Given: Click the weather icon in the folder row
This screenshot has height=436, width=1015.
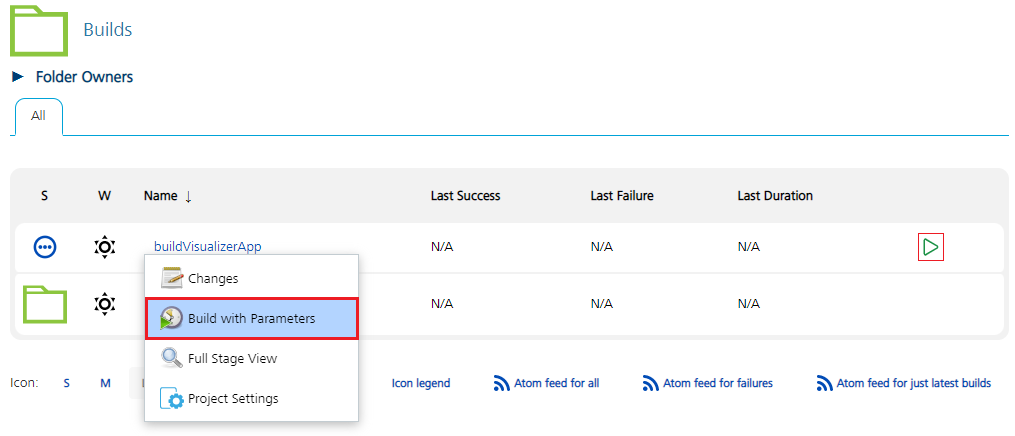Looking at the screenshot, I should (x=104, y=303).
